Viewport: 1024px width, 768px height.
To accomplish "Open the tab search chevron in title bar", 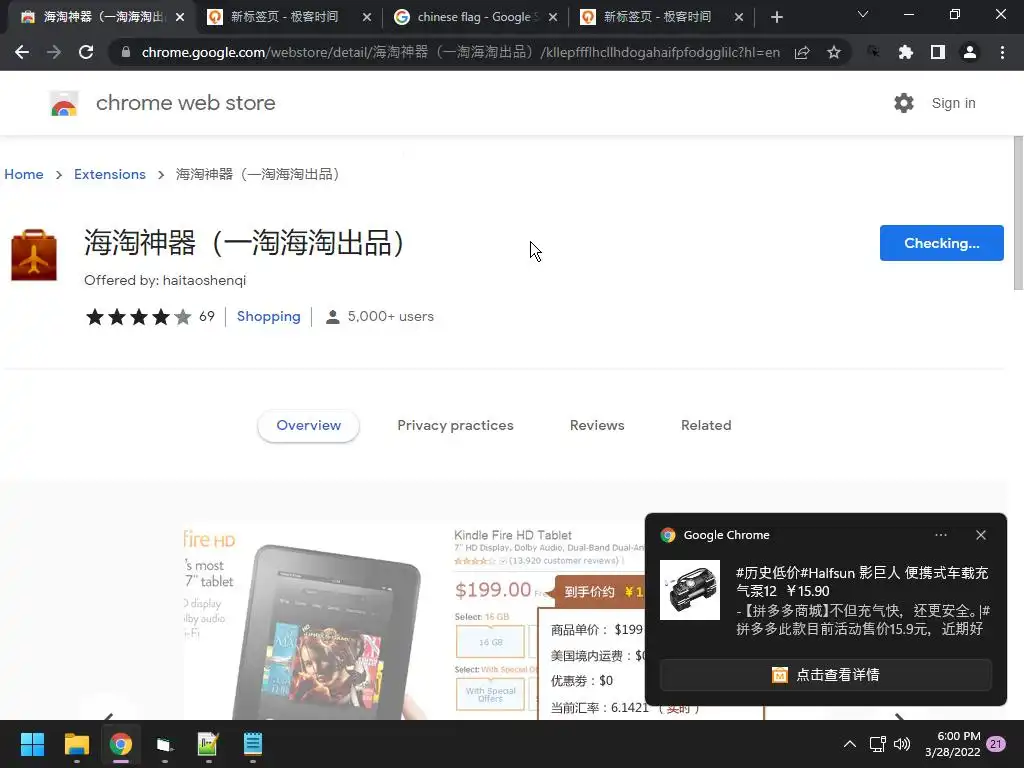I will tap(863, 14).
